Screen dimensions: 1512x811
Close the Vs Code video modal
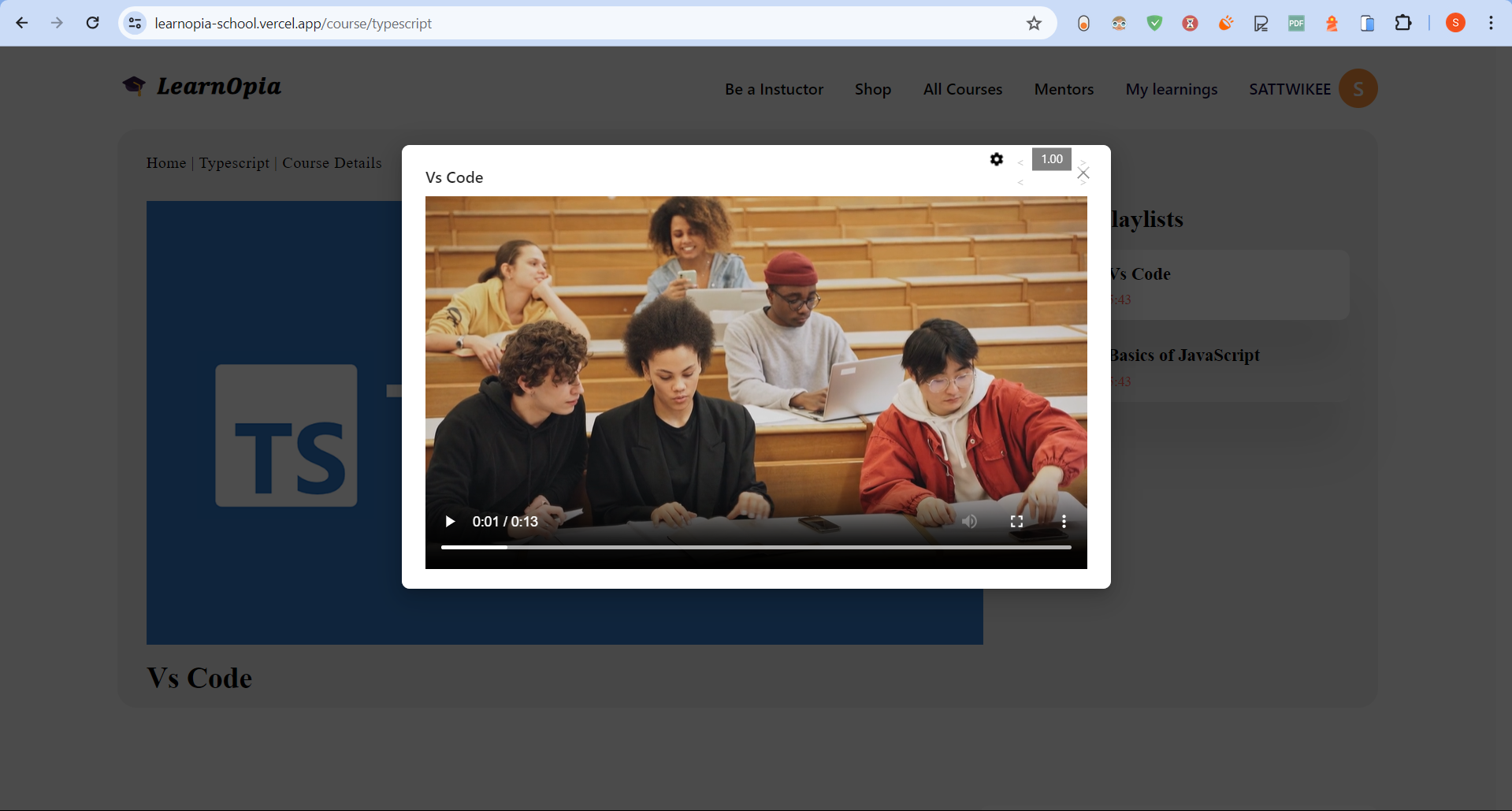[x=1083, y=173]
